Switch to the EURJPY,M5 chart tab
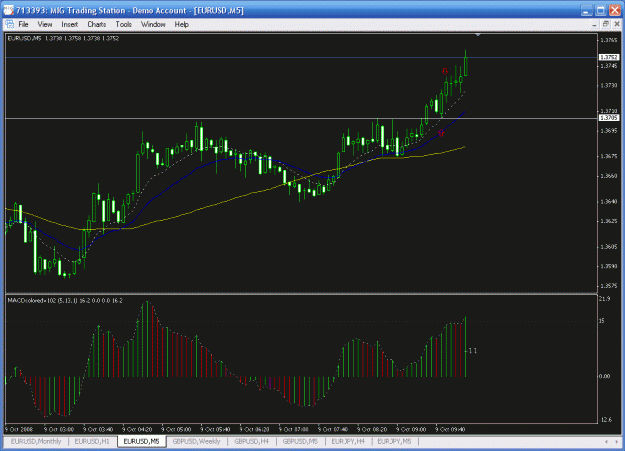The image size is (625, 451). coord(394,441)
